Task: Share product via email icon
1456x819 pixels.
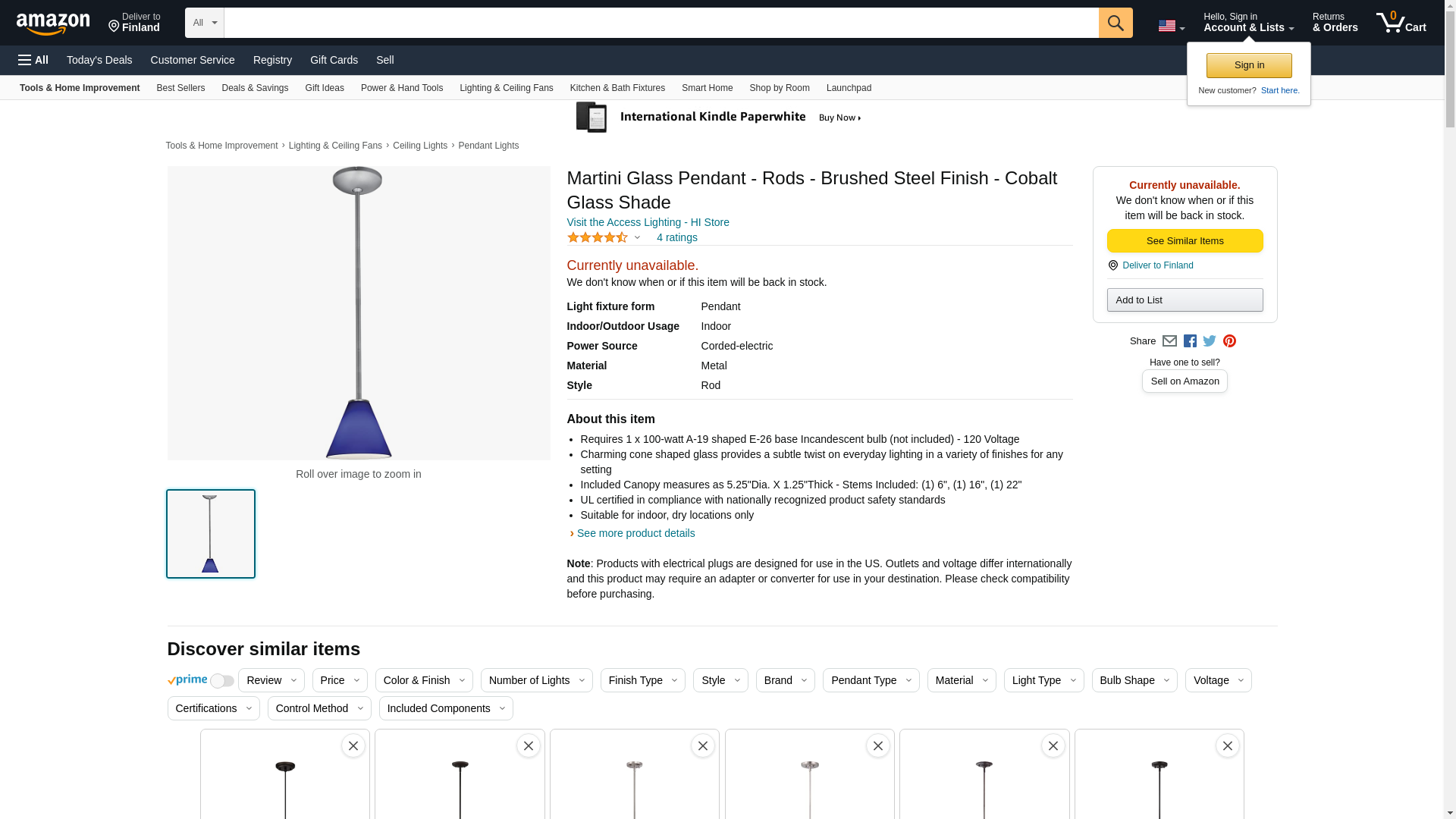Action: 1169,341
